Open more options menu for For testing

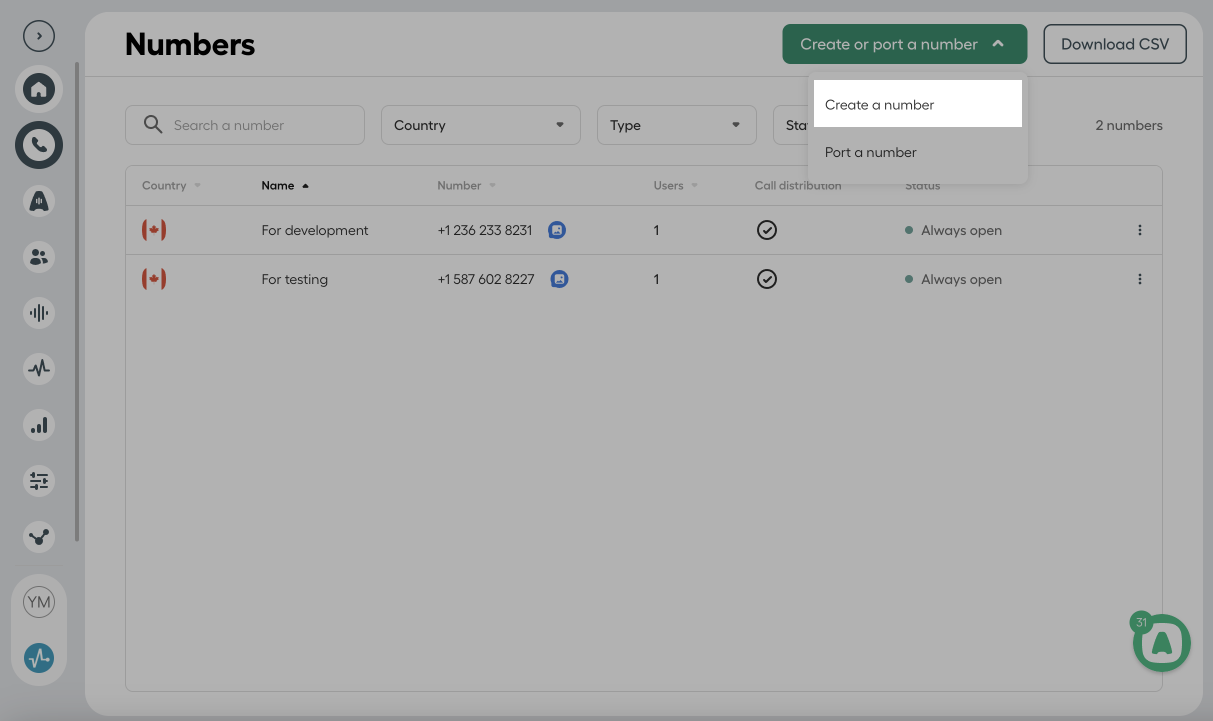tap(1139, 279)
